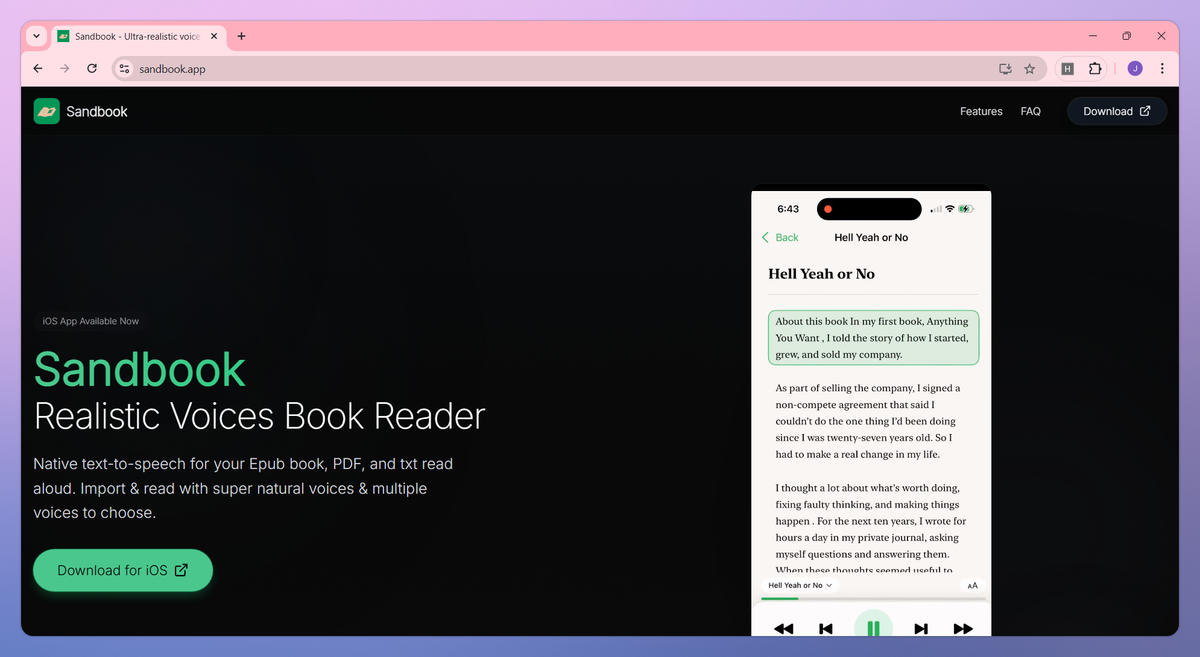Click the Sandbook logo icon

click(x=46, y=111)
